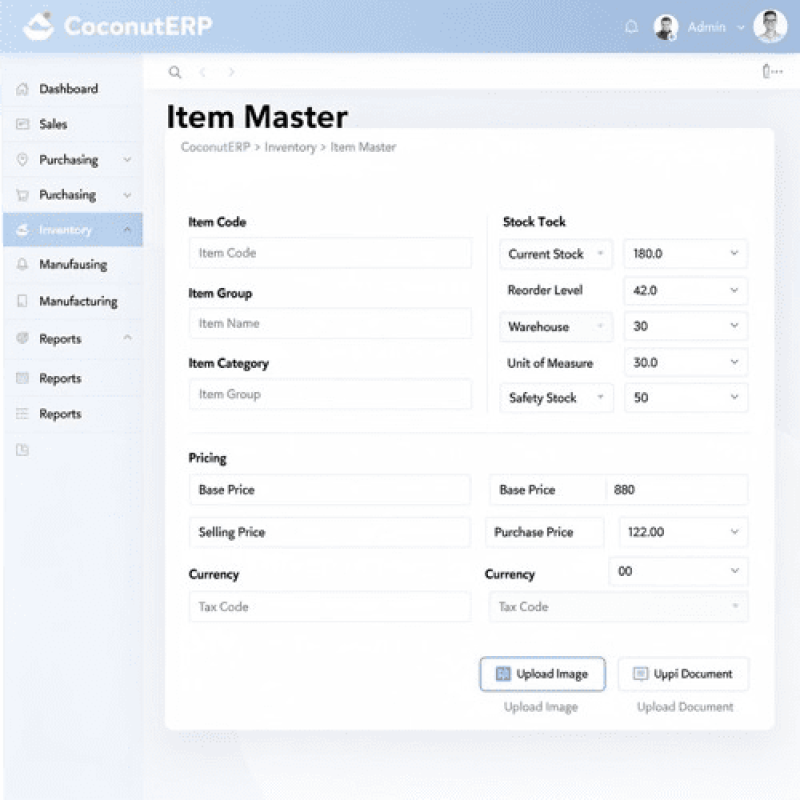Click the bottom document icon in sidebar
This screenshot has height=800, width=800.
(22, 450)
